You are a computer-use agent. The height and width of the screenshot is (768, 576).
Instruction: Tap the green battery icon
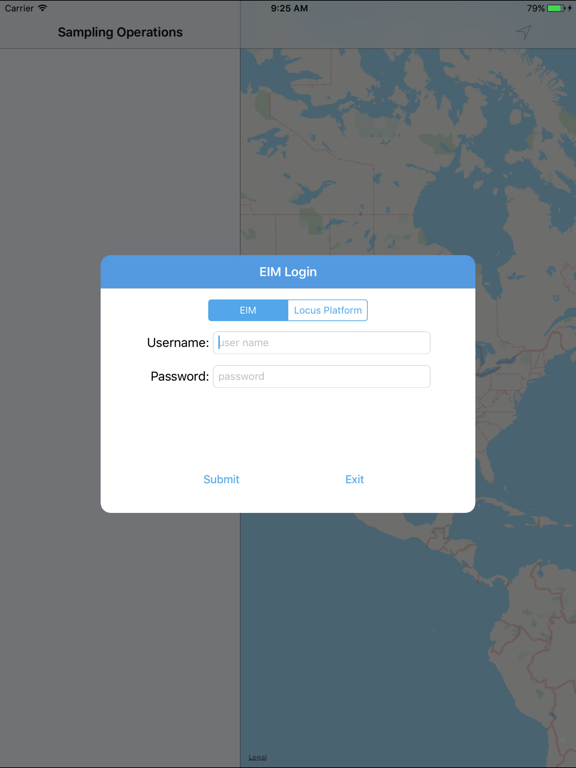[556, 8]
